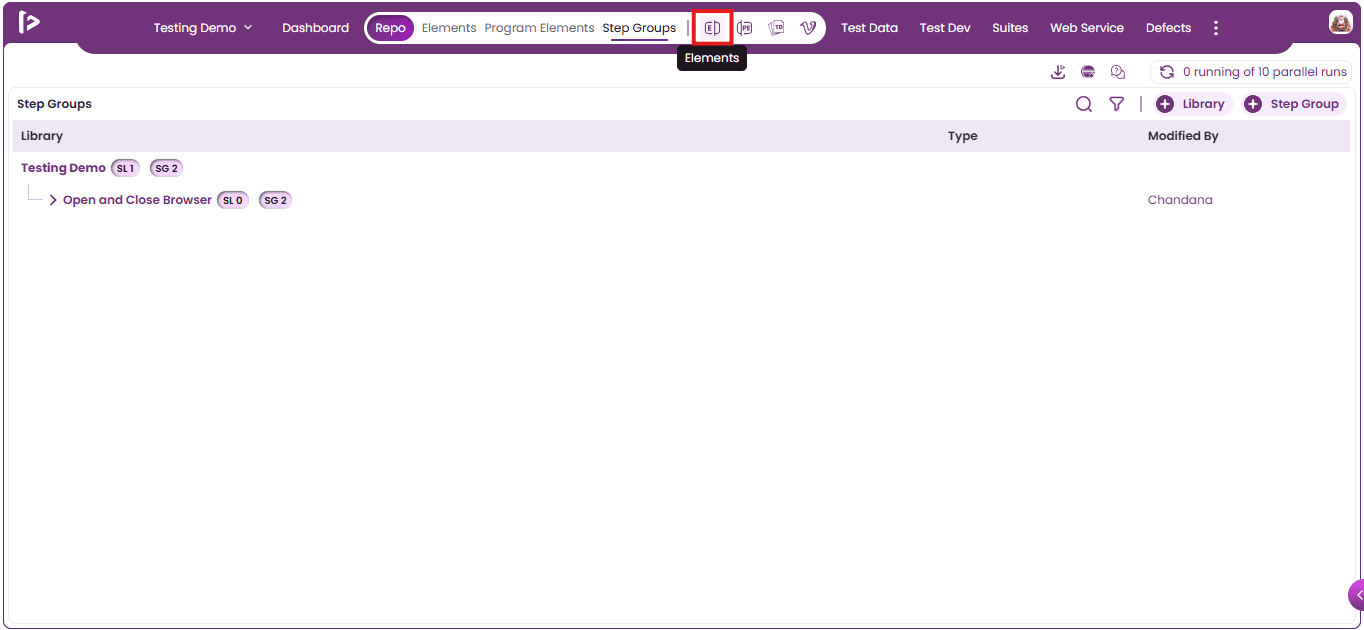Switch to the Elements text tab
Image resolution: width=1364 pixels, height=630 pixels.
click(x=449, y=28)
